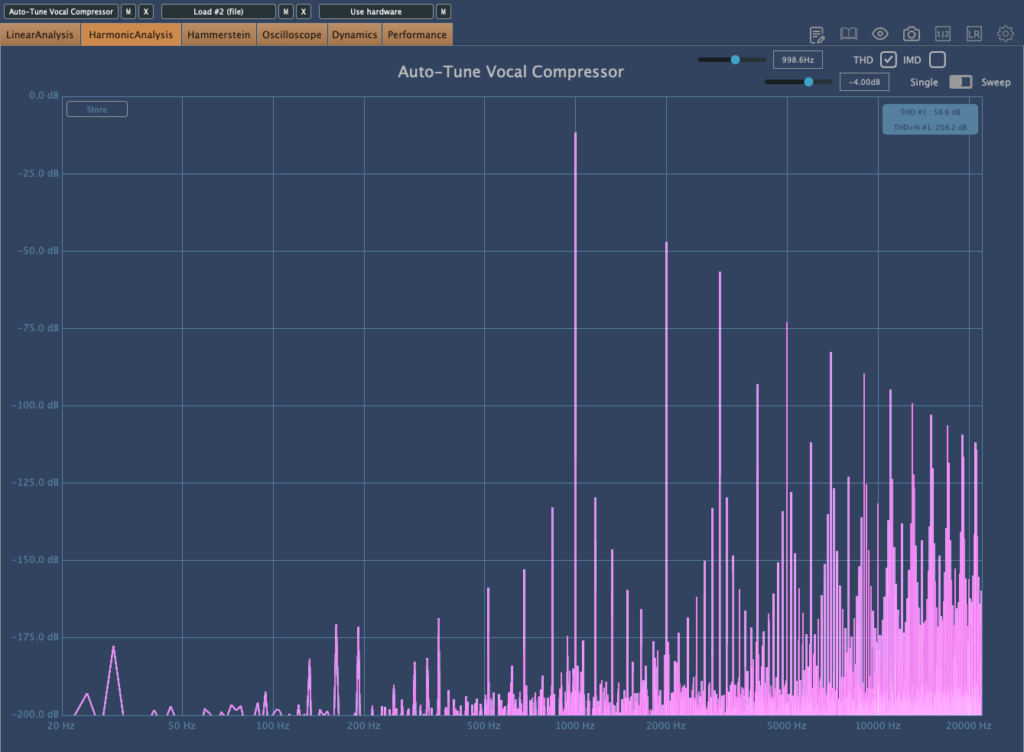Click the 20 Hz axis label
1024x752 pixels.
pyautogui.click(x=61, y=726)
